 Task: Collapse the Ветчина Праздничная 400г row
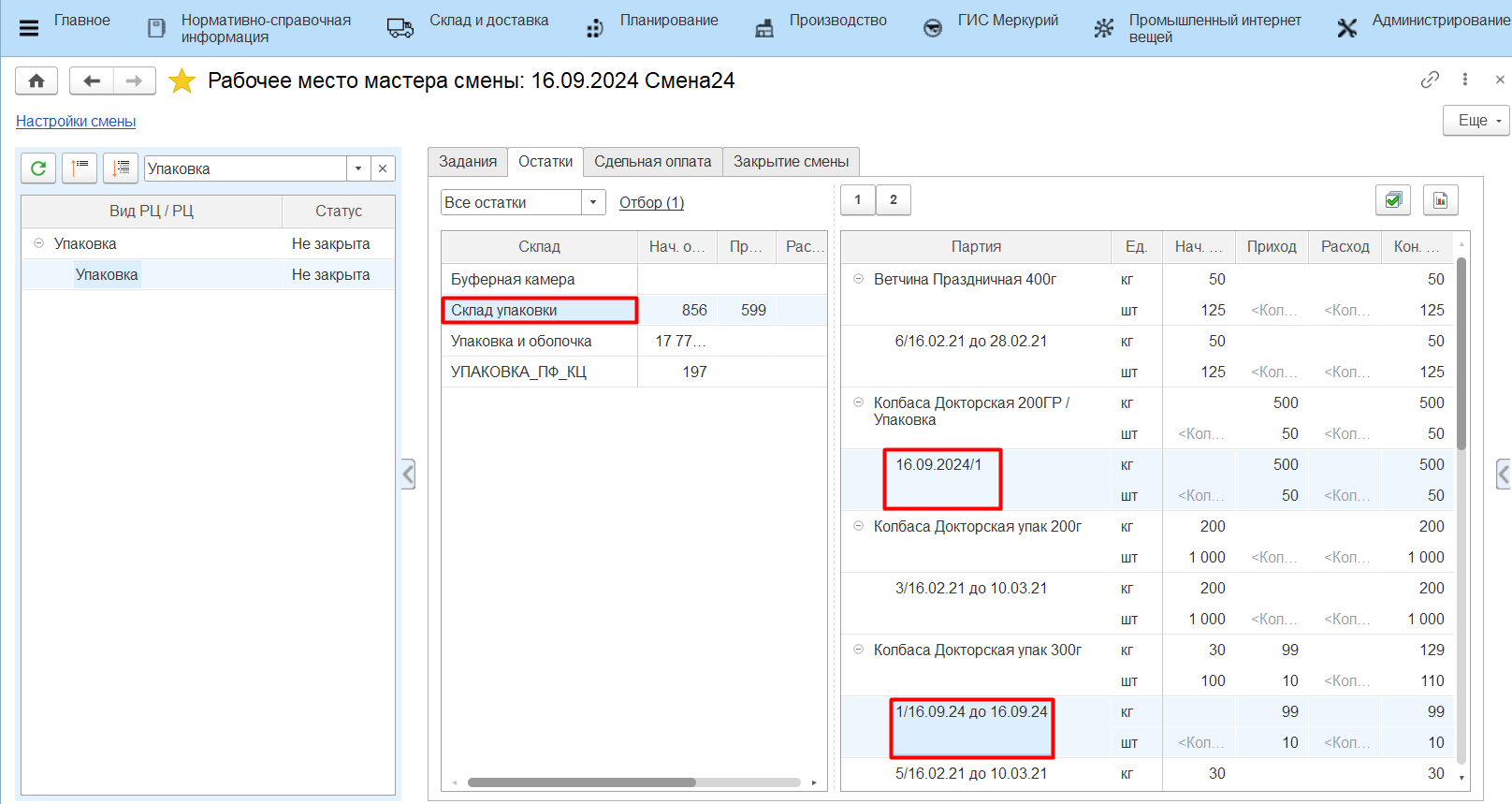point(858,279)
